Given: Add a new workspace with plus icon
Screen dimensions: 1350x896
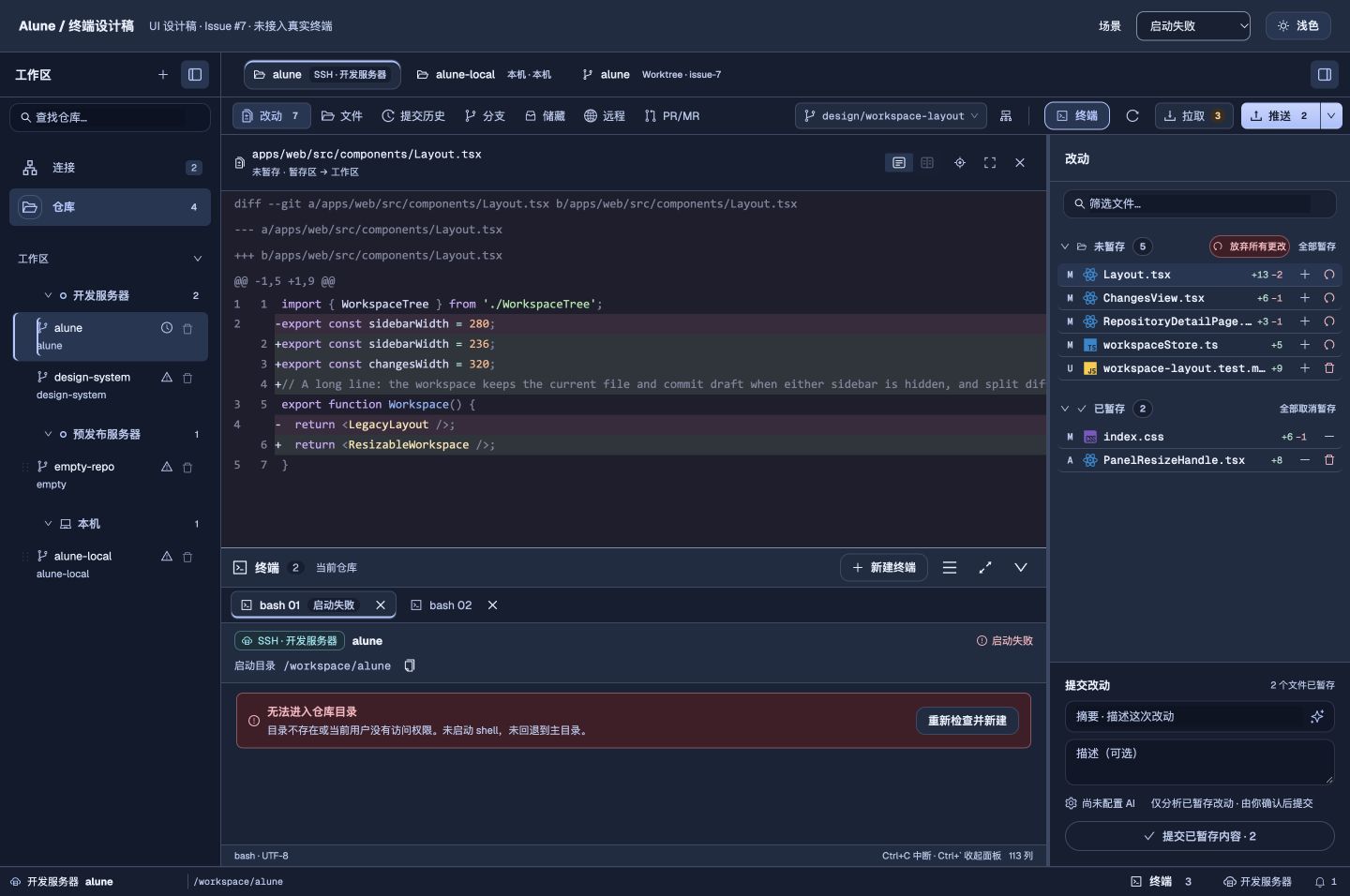Looking at the screenshot, I should (163, 75).
